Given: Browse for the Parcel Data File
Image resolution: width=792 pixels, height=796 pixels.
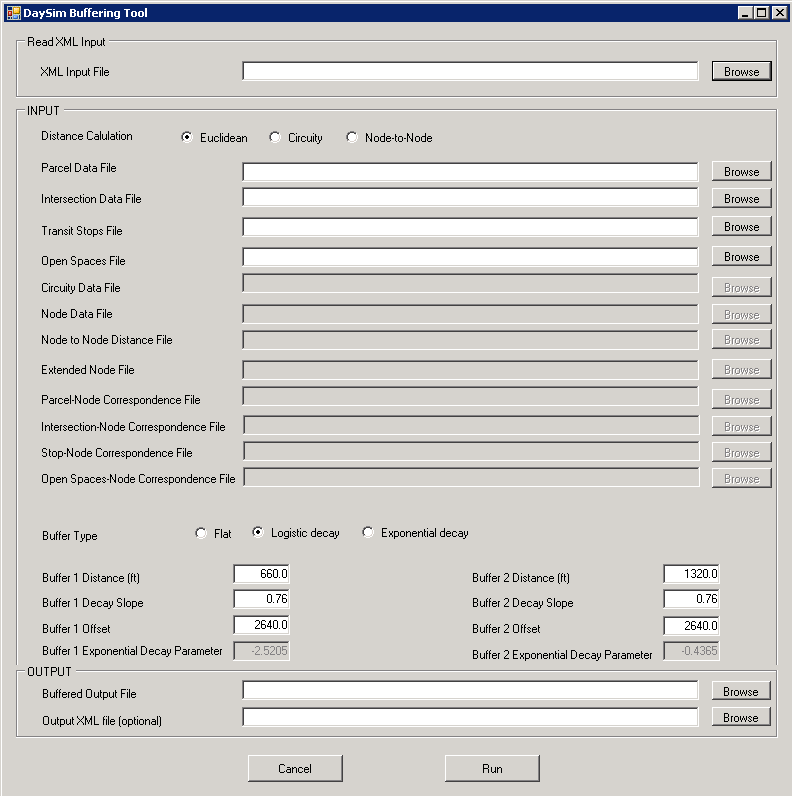Looking at the screenshot, I should 741,172.
